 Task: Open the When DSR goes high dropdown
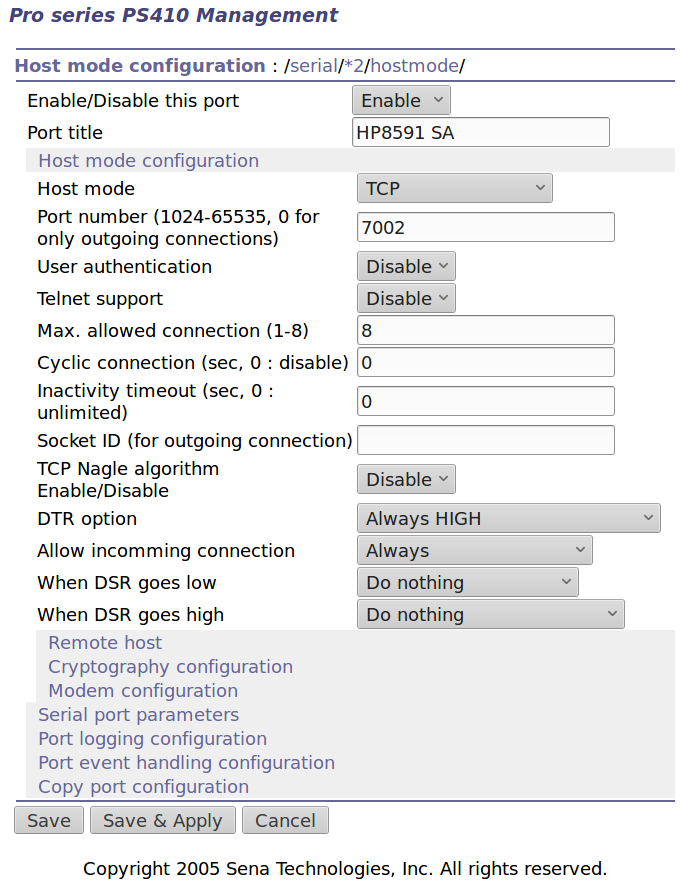[490, 614]
